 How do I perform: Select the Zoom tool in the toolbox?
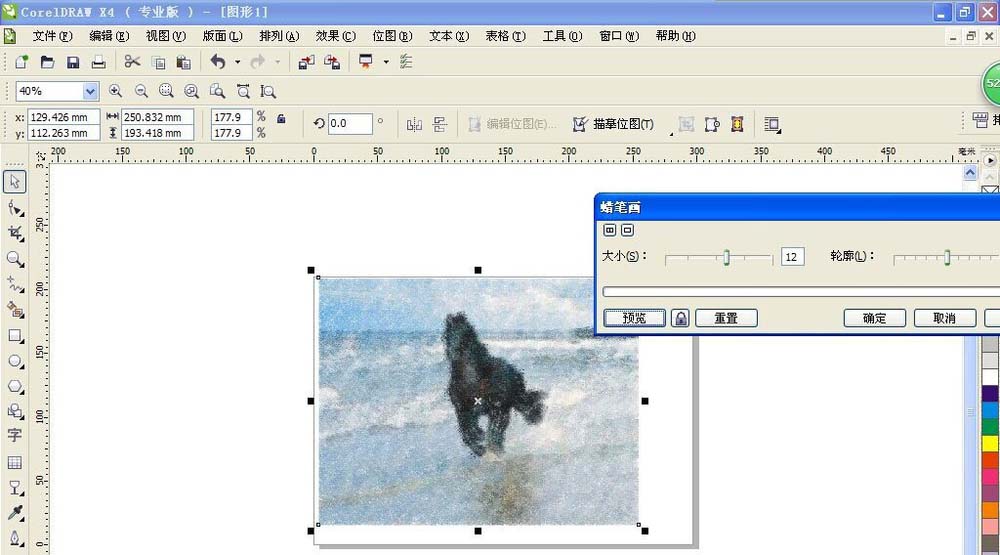[x=15, y=259]
